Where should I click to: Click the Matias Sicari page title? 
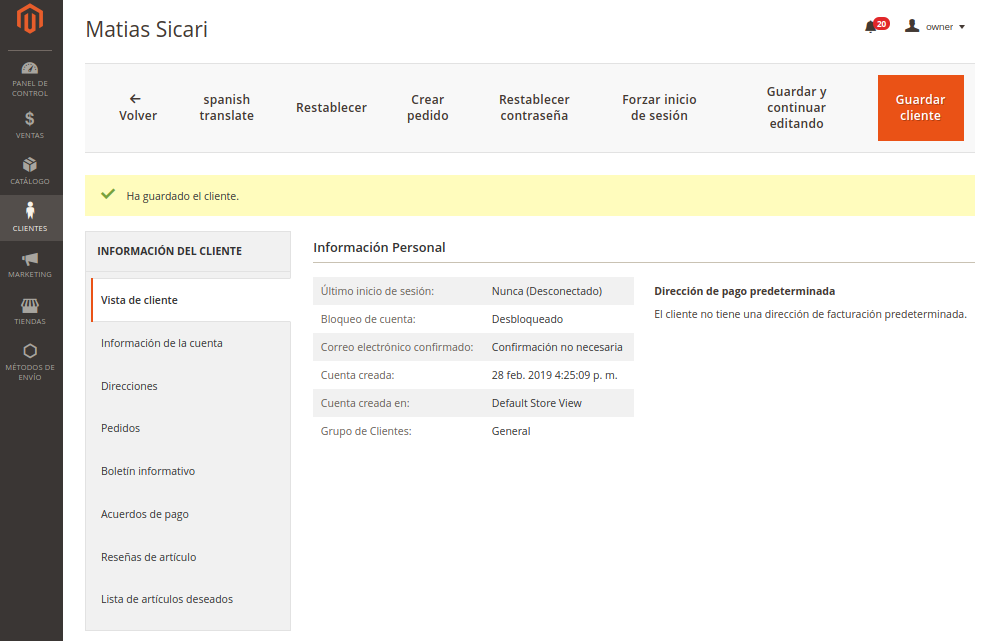click(x=146, y=30)
